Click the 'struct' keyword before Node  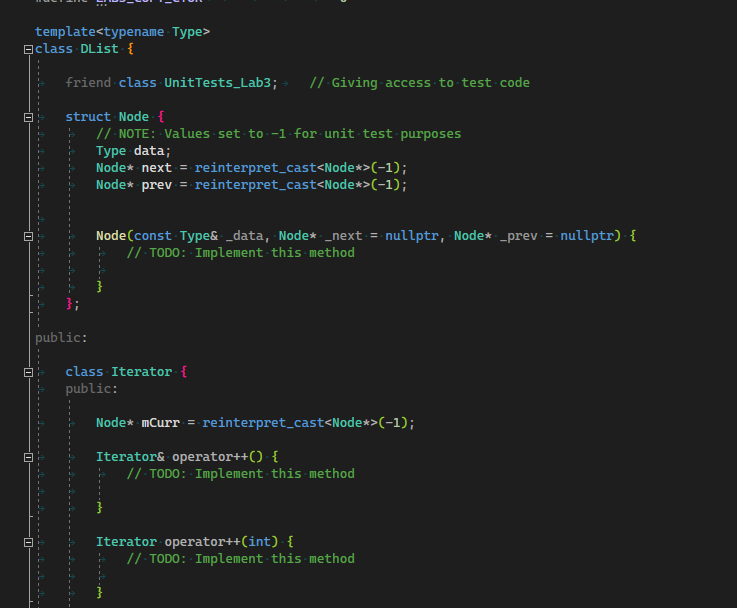[x=88, y=117]
